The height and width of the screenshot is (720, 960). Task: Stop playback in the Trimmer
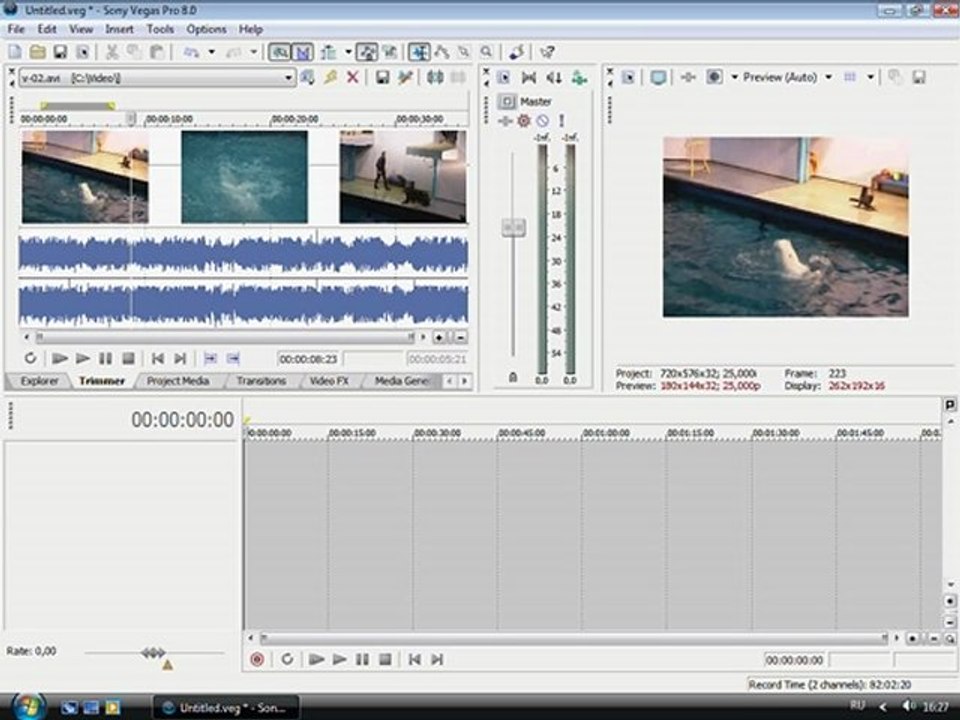point(128,358)
